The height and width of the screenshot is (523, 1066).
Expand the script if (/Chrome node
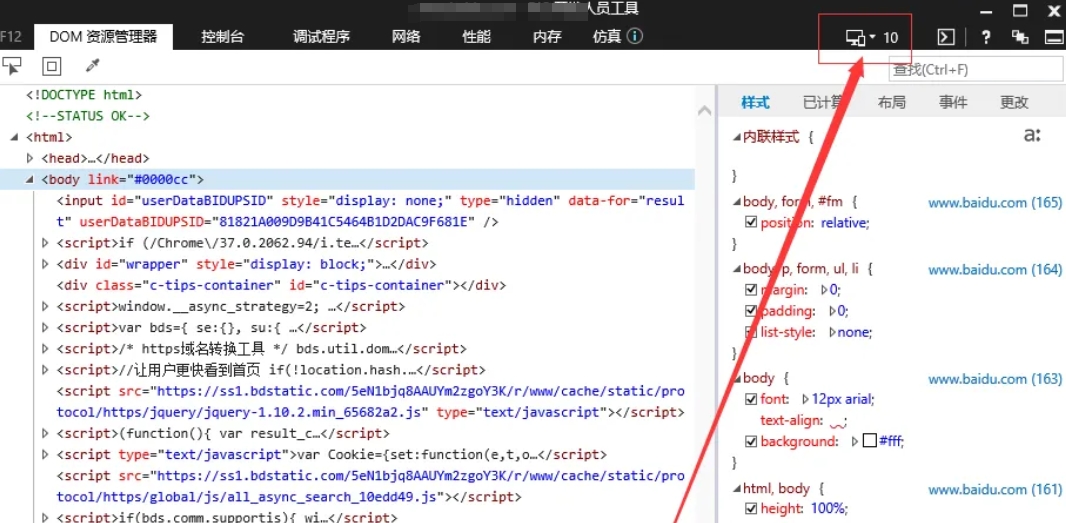(x=46, y=243)
